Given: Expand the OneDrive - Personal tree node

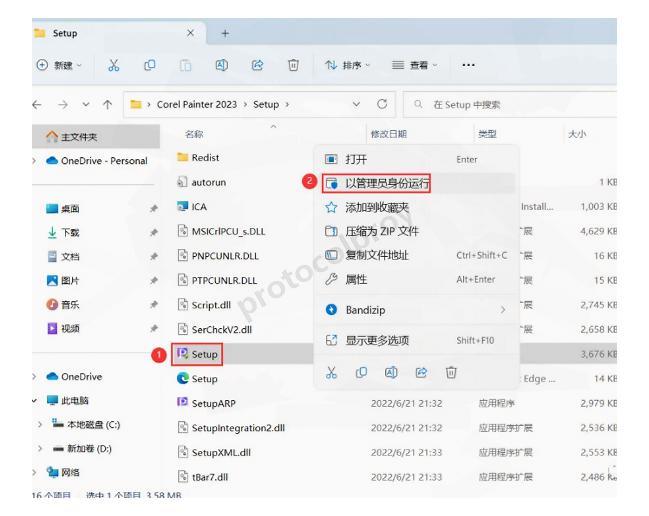Looking at the screenshot, I should click(34, 161).
